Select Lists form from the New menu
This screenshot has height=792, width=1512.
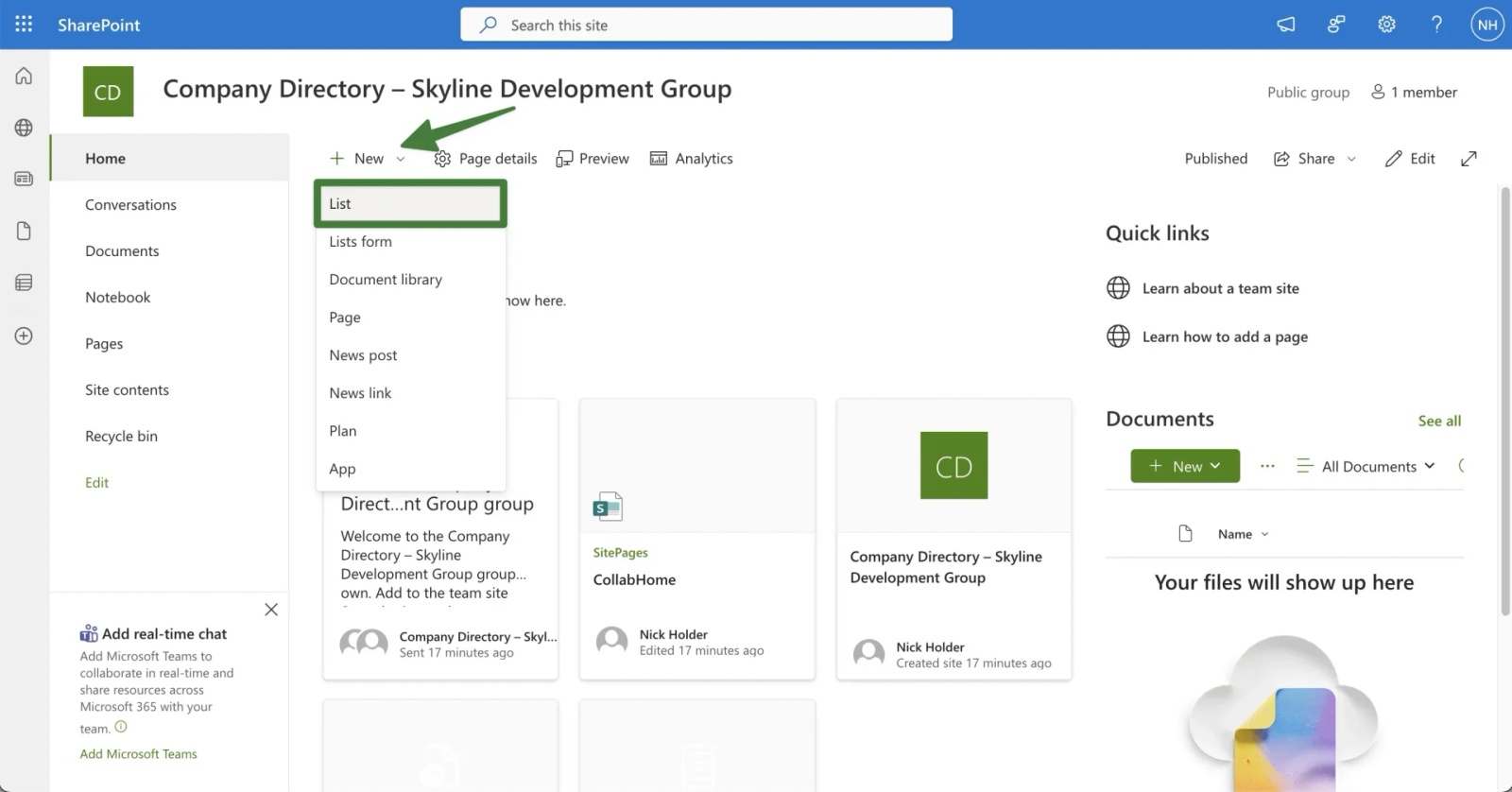[x=410, y=242]
